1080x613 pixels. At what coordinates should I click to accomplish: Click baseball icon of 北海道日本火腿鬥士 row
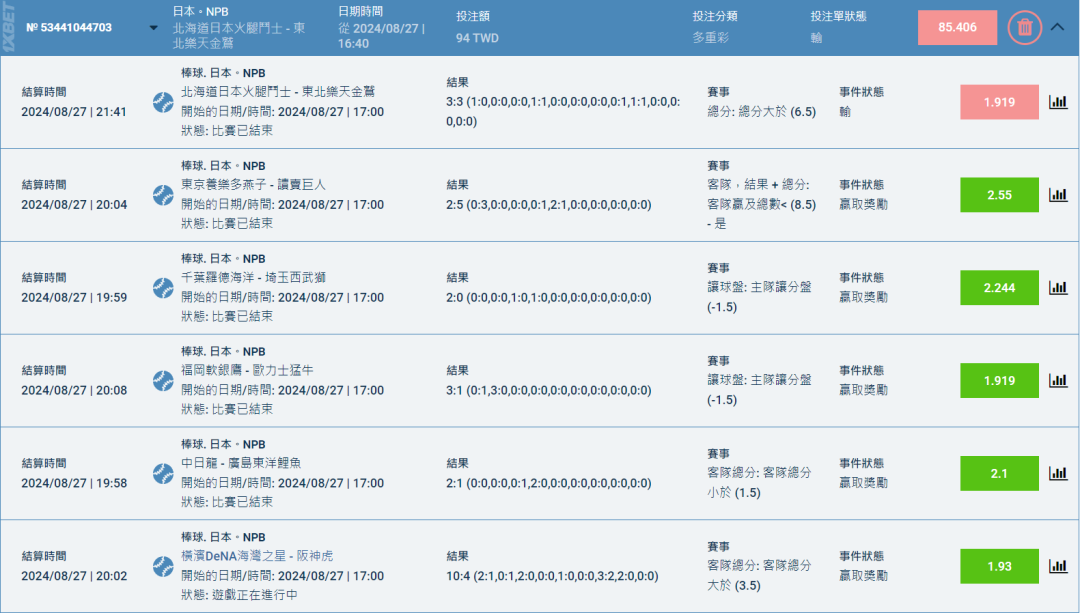coord(163,103)
